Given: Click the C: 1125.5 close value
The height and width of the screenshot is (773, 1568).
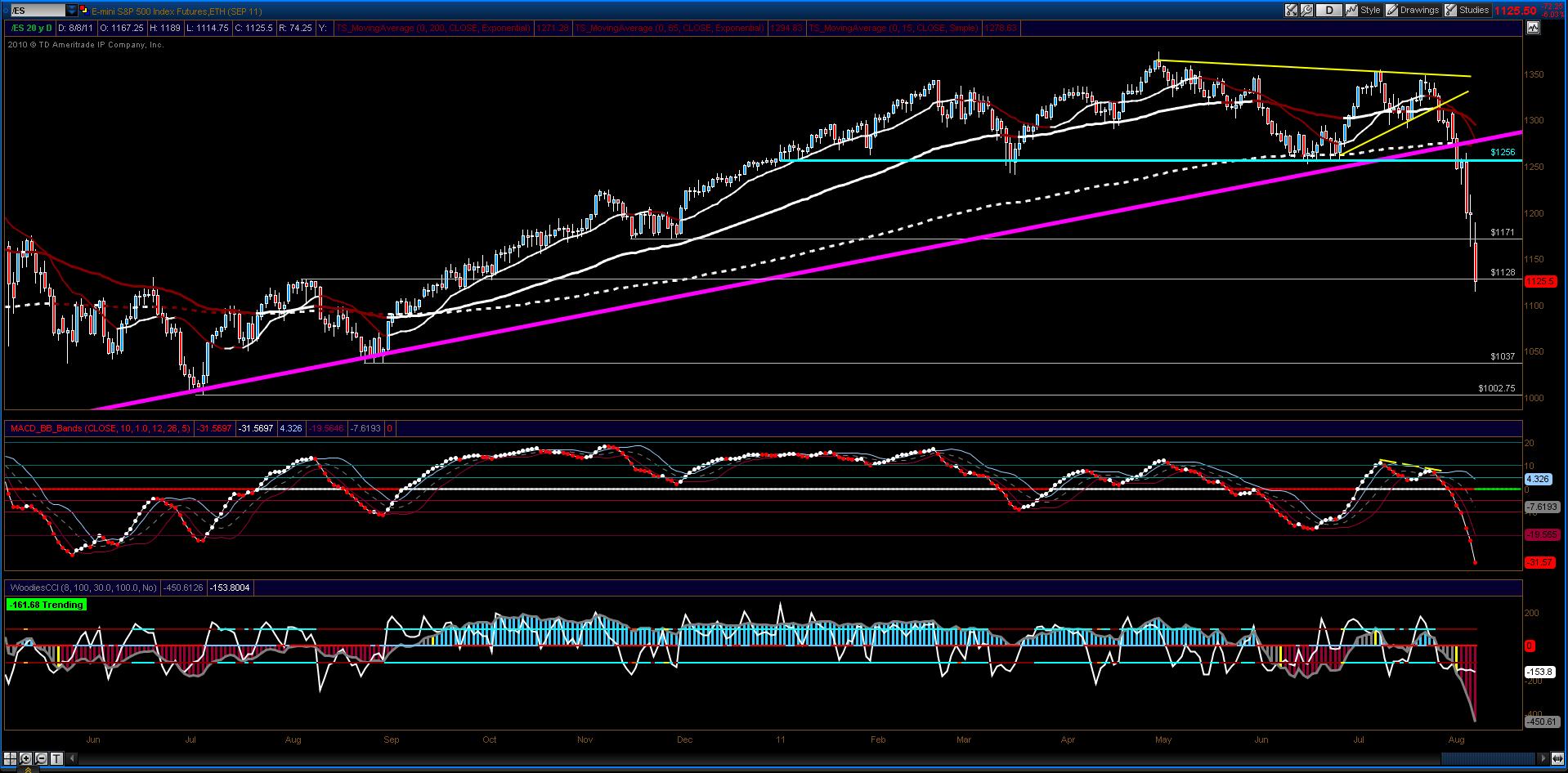Looking at the screenshot, I should click(253, 28).
